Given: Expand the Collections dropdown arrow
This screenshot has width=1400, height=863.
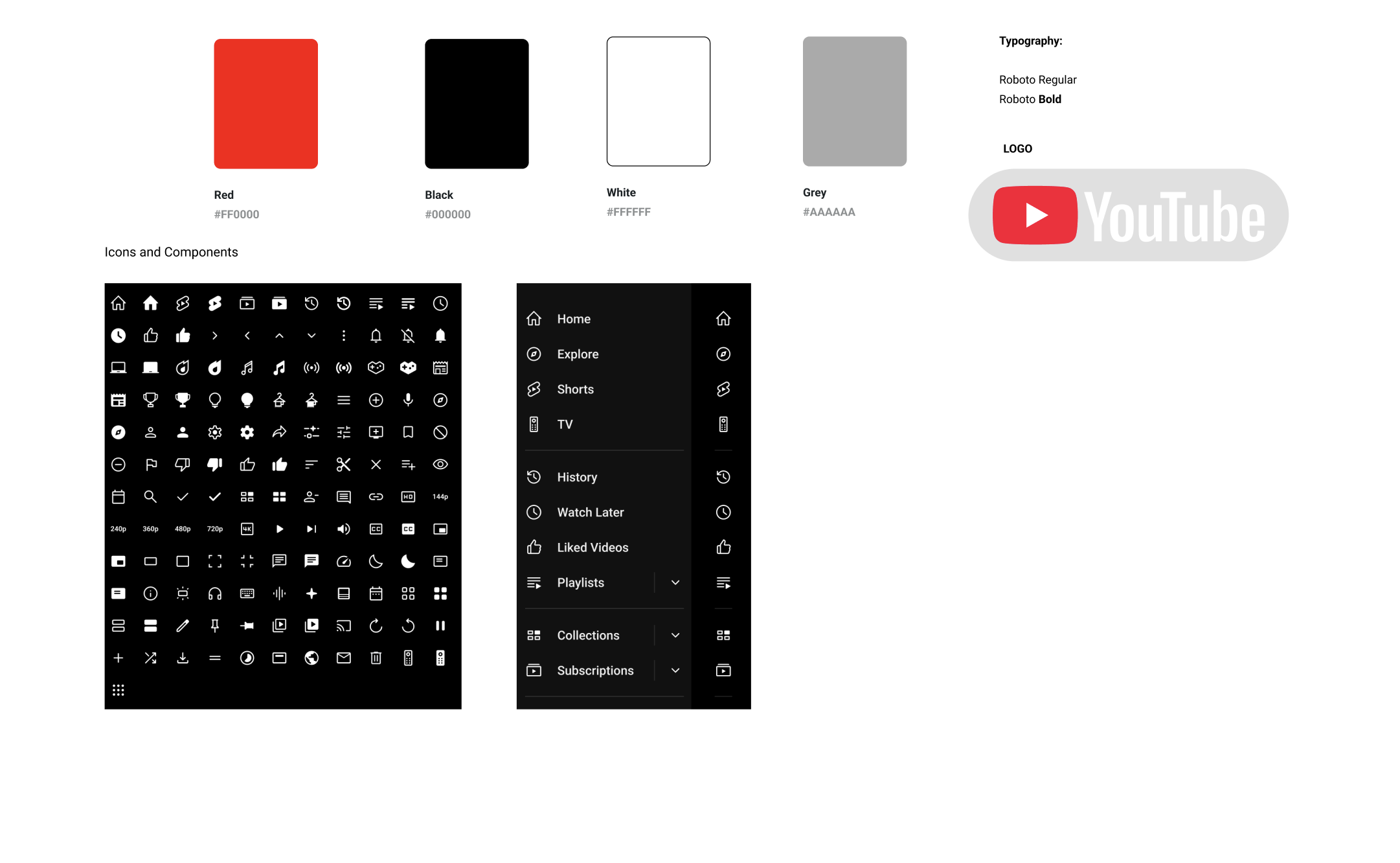Looking at the screenshot, I should click(675, 636).
